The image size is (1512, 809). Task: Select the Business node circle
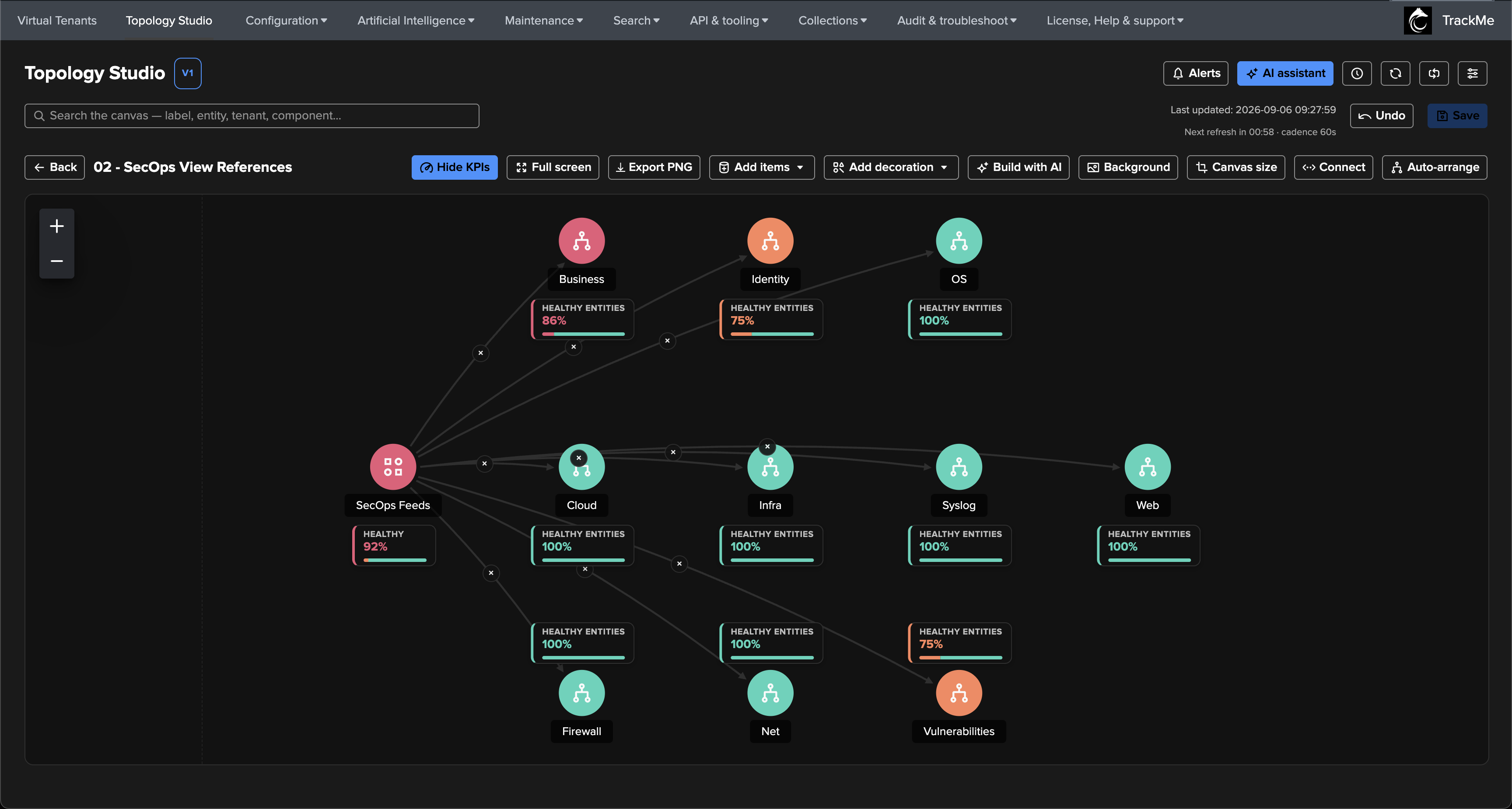581,241
